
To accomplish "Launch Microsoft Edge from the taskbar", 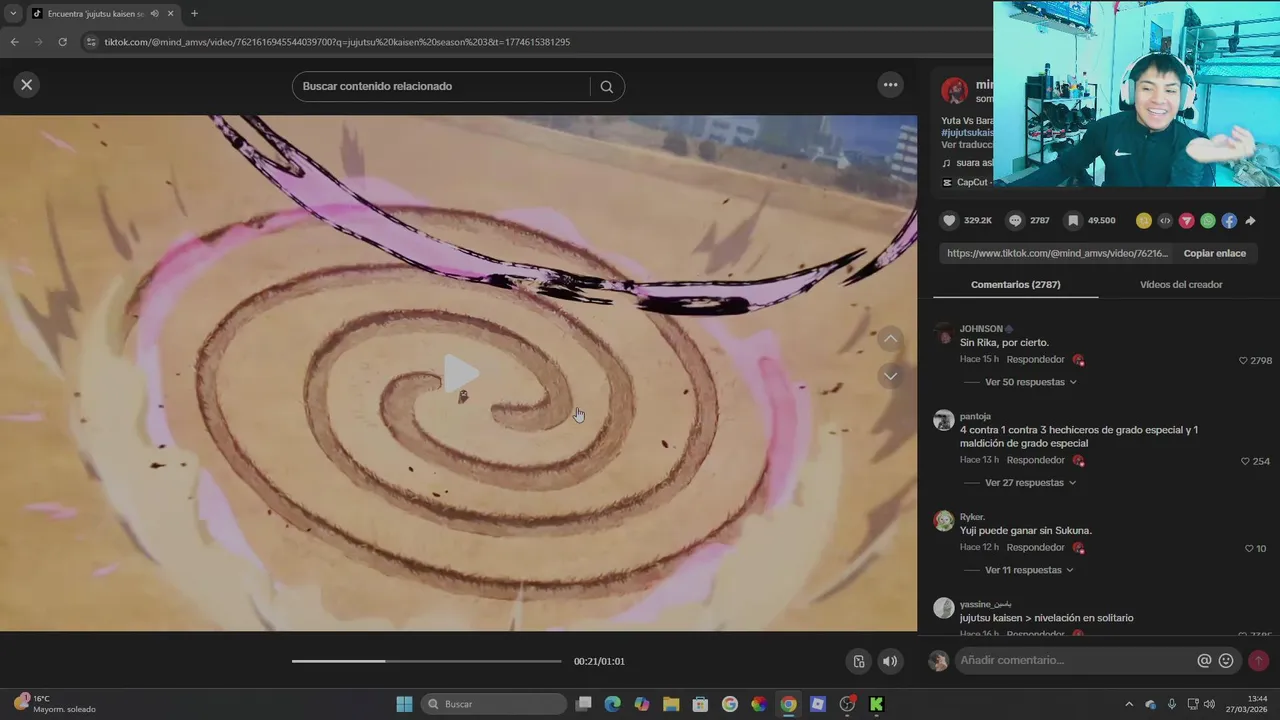I will (613, 704).
